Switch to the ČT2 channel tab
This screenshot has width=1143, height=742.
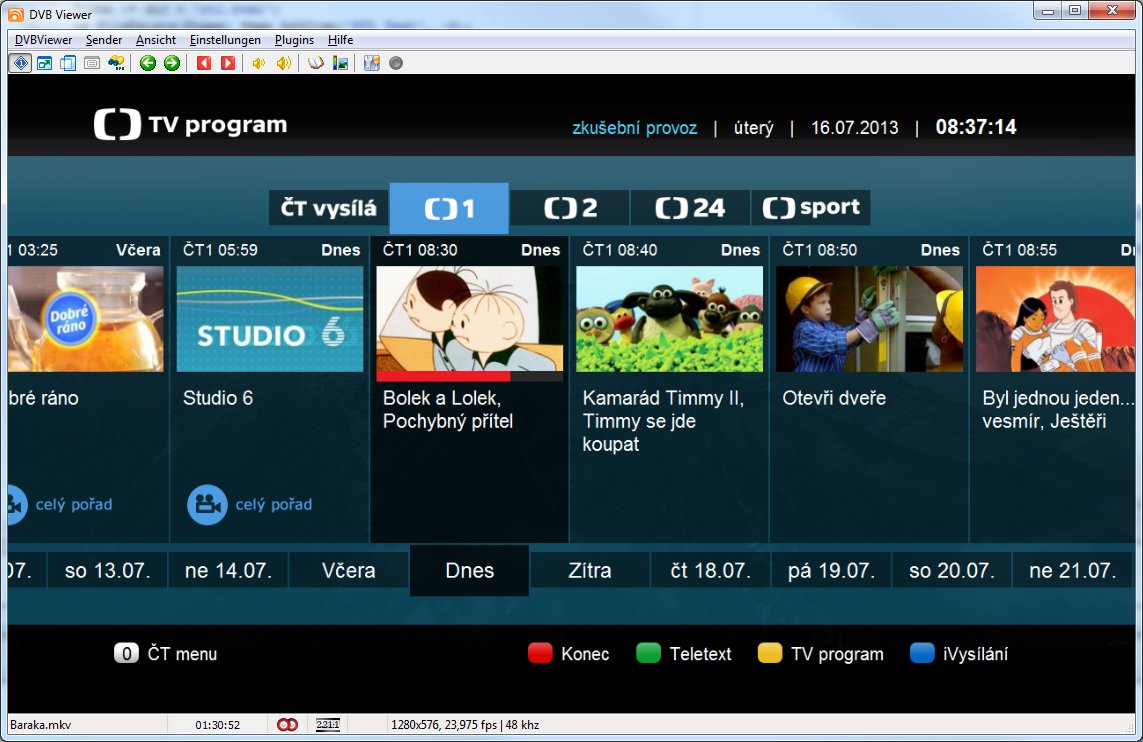click(570, 208)
